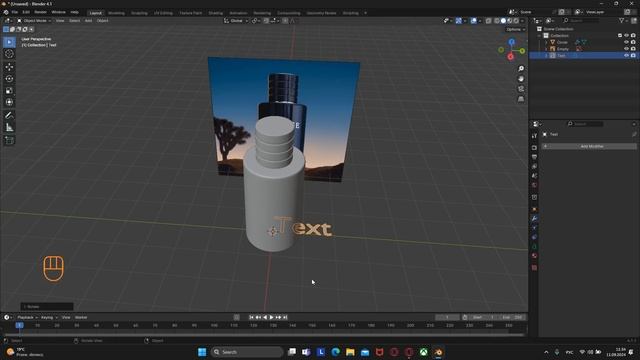Viewport: 640px width, 360px height.
Task: Toggle visibility eye of Text object
Action: click(626, 56)
